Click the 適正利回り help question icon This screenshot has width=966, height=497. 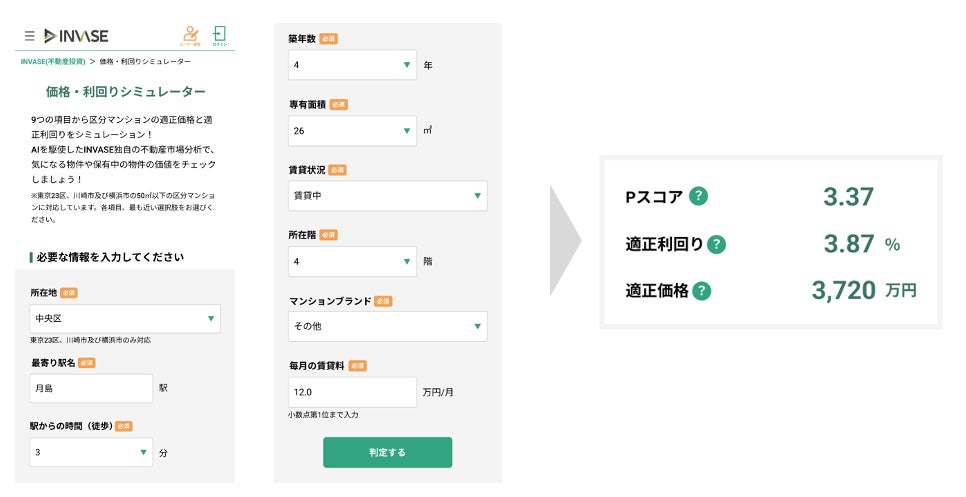[716, 244]
